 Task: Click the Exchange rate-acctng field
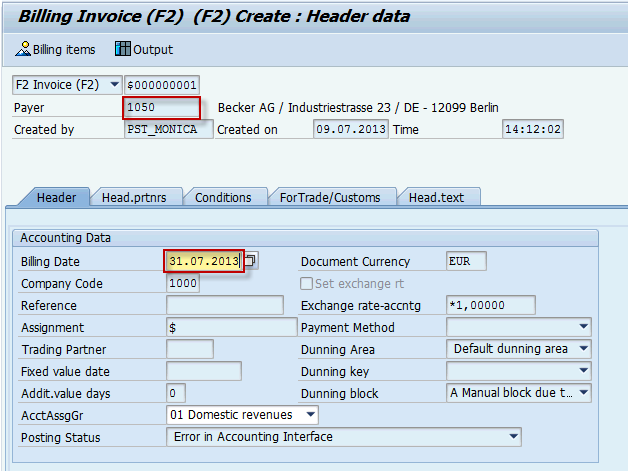click(x=490, y=305)
